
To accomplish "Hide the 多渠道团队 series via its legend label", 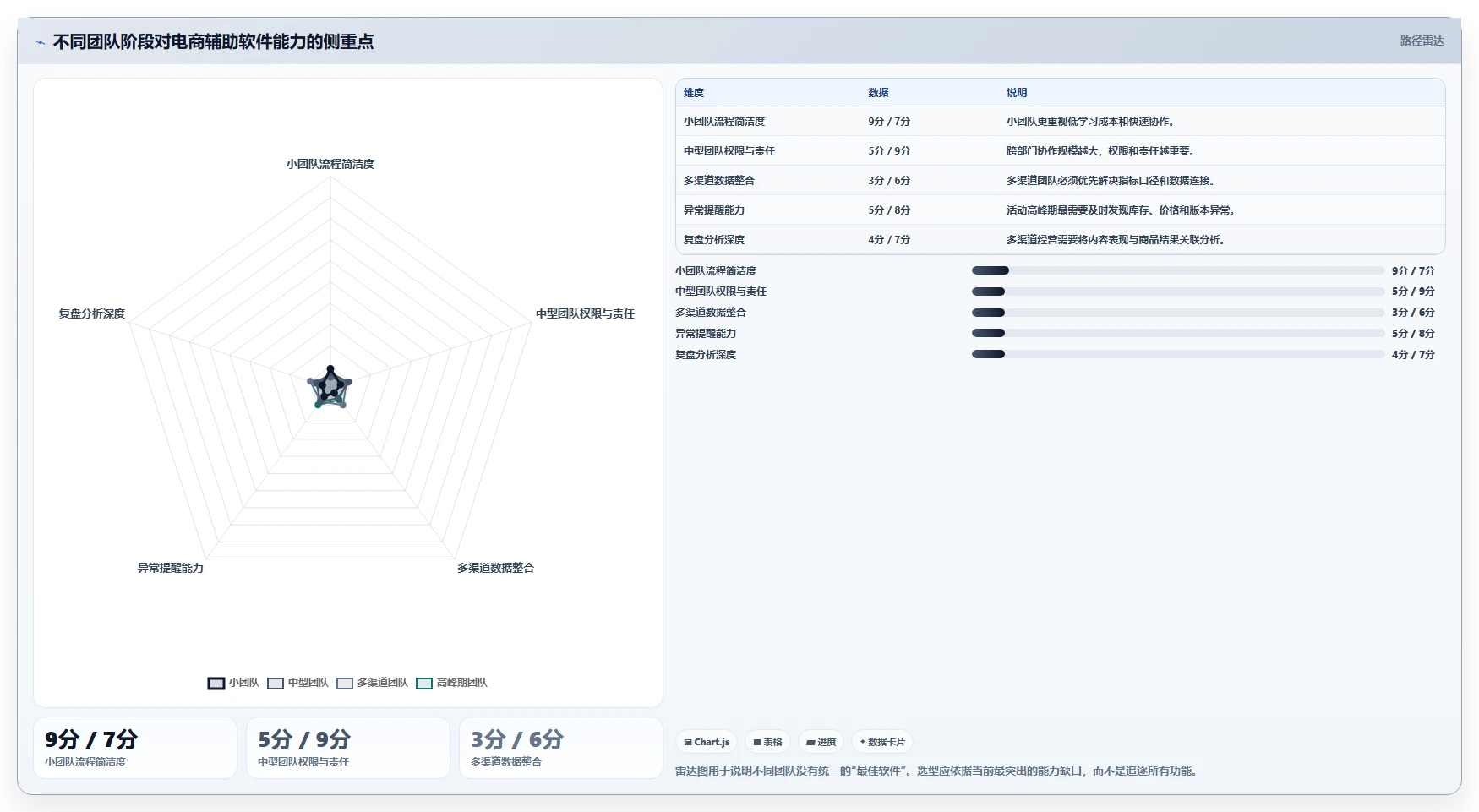I will [x=383, y=683].
